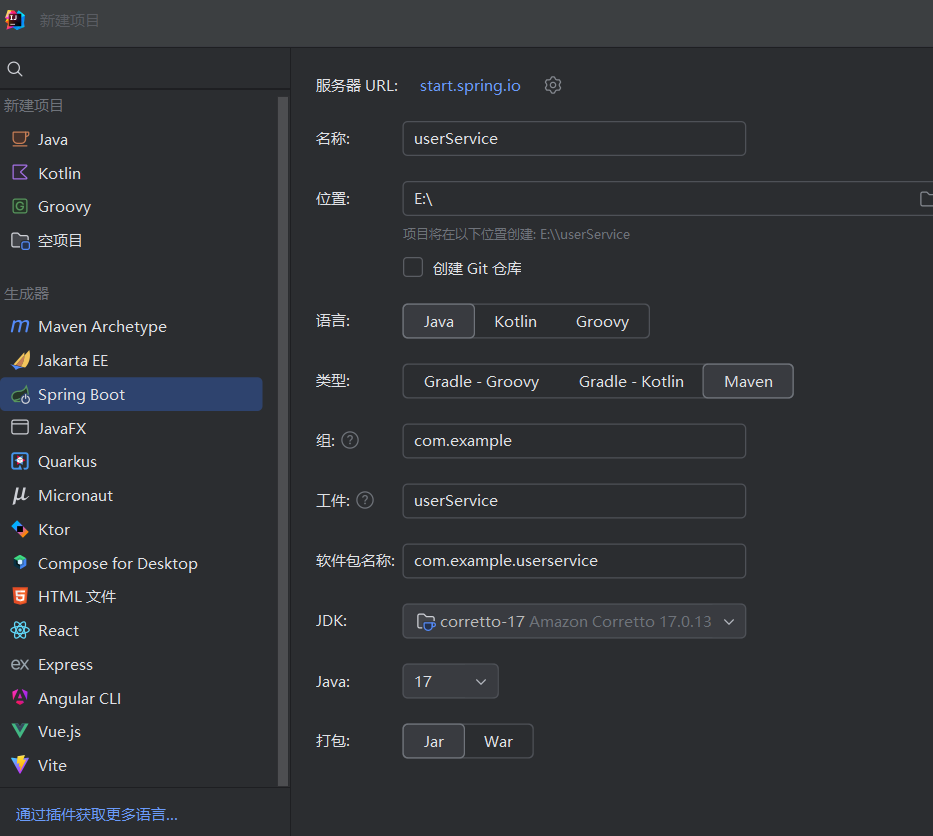Click the Express ex icon
Image resolution: width=933 pixels, height=836 pixels.
click(20, 664)
